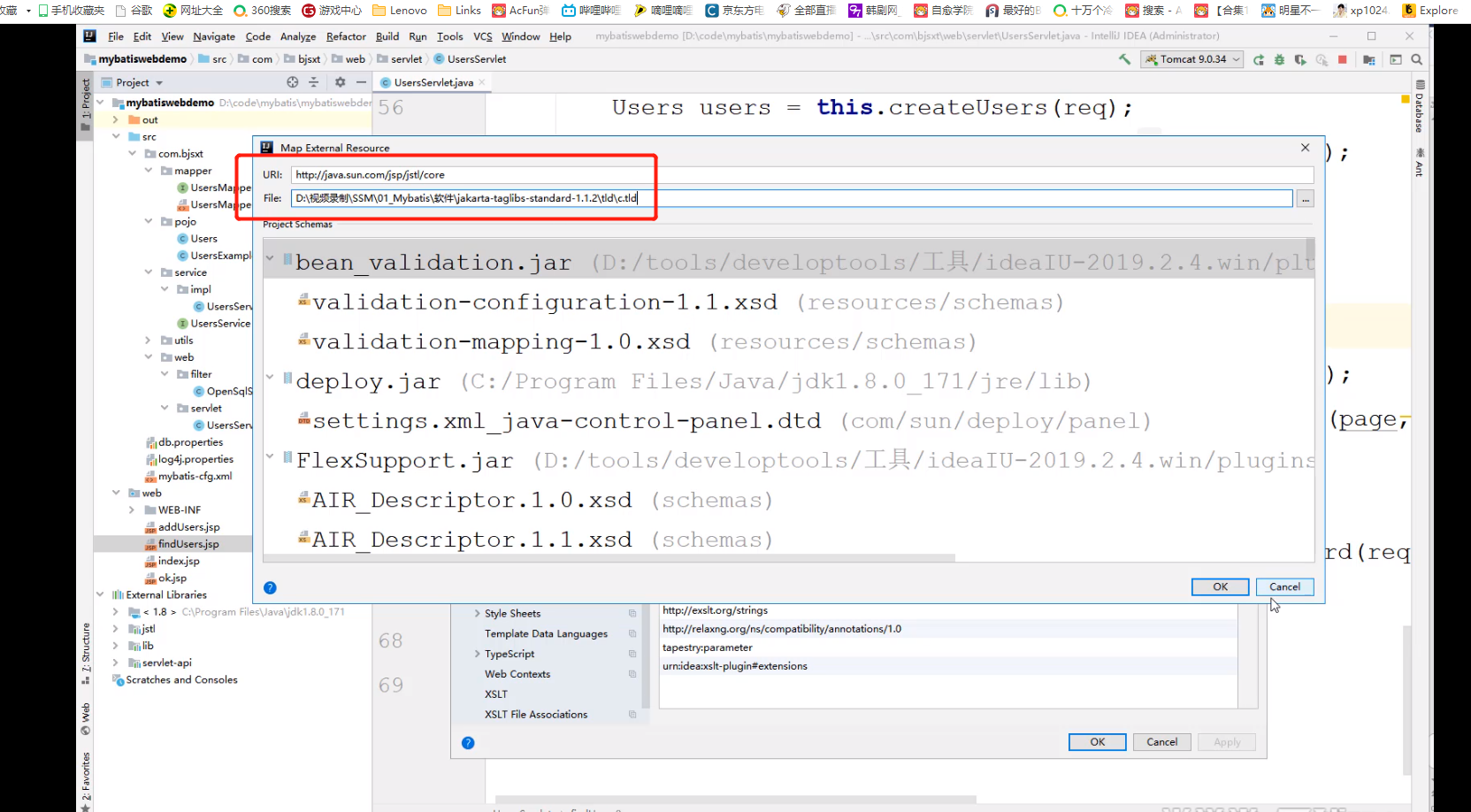Screen dimensions: 1471x812
Task: Click Collapse All icon in Project panel
Action: click(313, 82)
